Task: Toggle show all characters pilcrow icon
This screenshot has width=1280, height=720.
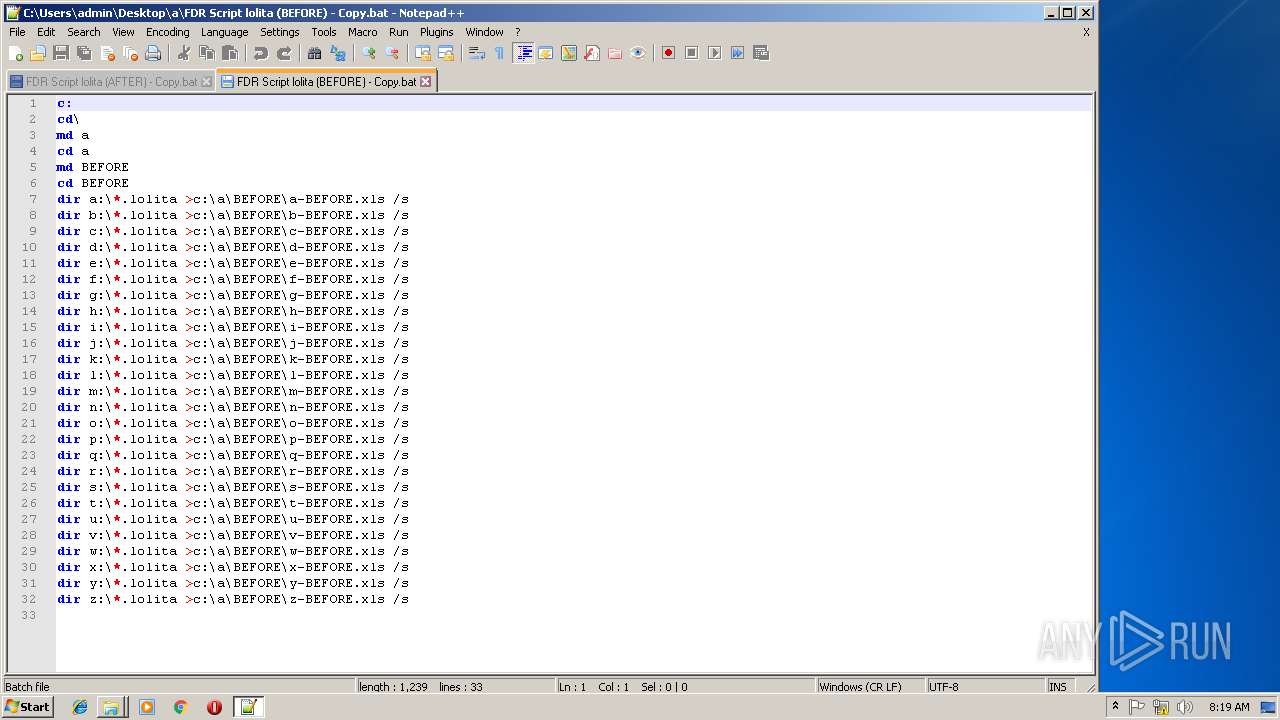Action: click(x=500, y=53)
